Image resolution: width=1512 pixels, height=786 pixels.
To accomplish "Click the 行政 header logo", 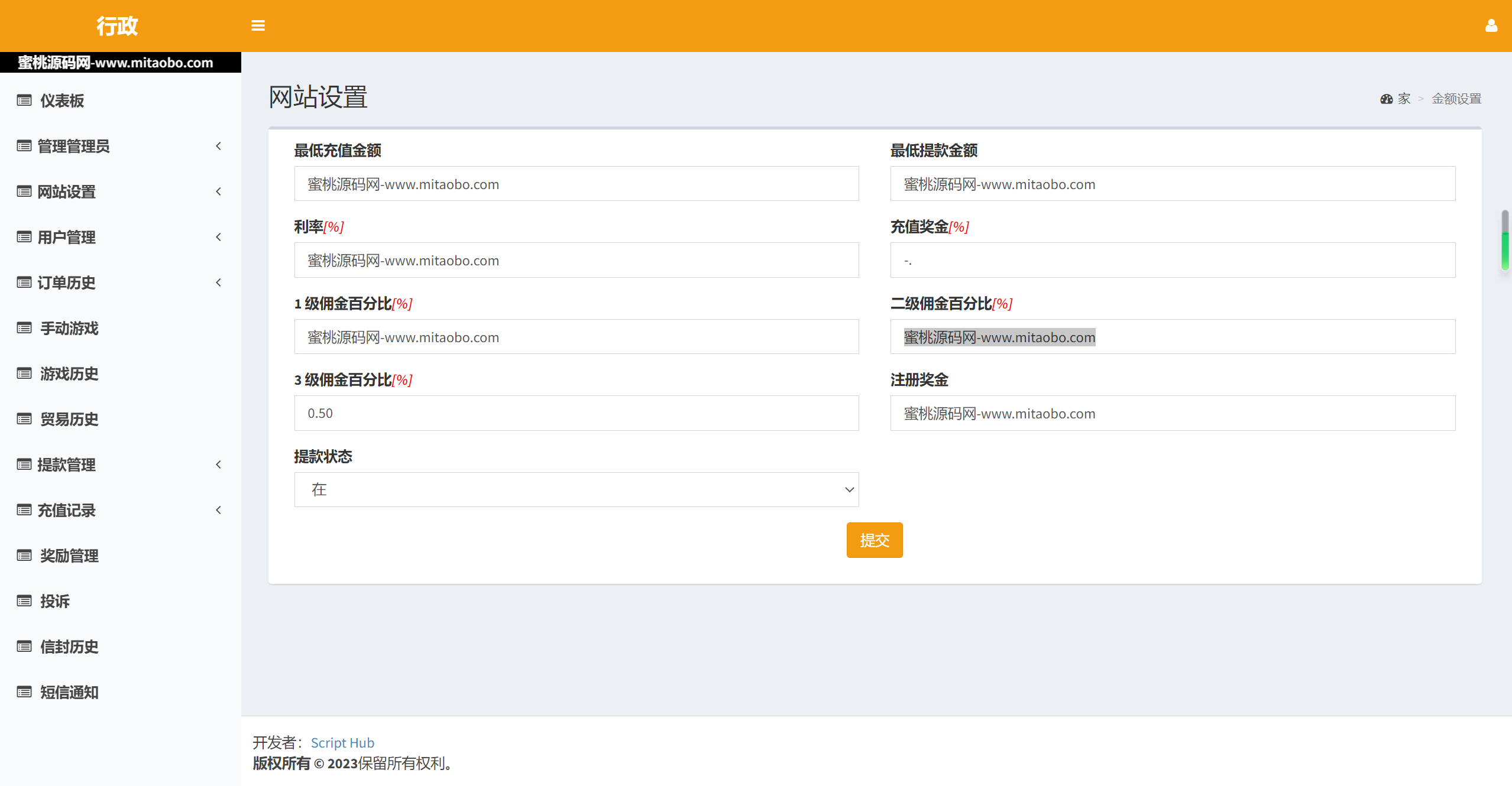I will (117, 25).
